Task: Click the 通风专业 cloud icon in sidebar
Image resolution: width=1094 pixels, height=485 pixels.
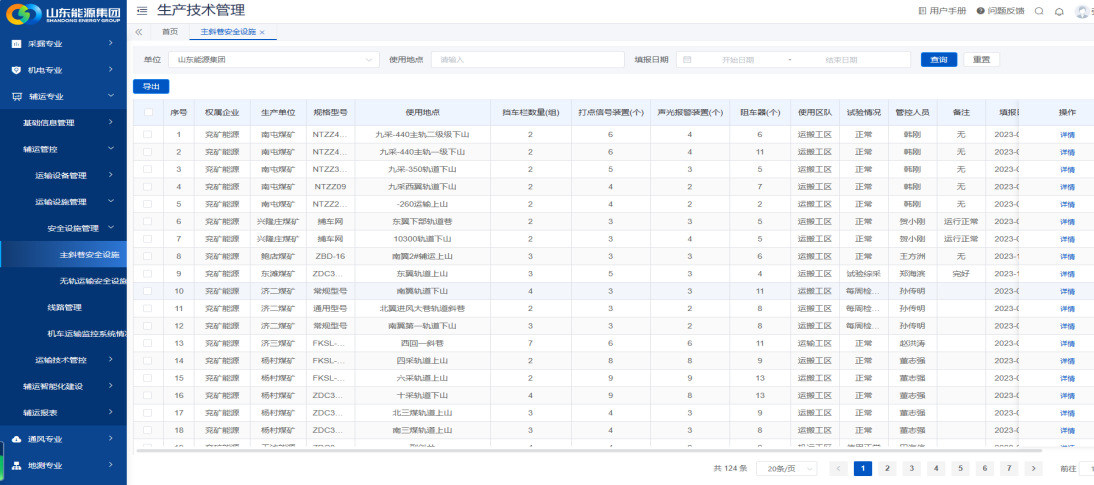Action: click(16, 439)
